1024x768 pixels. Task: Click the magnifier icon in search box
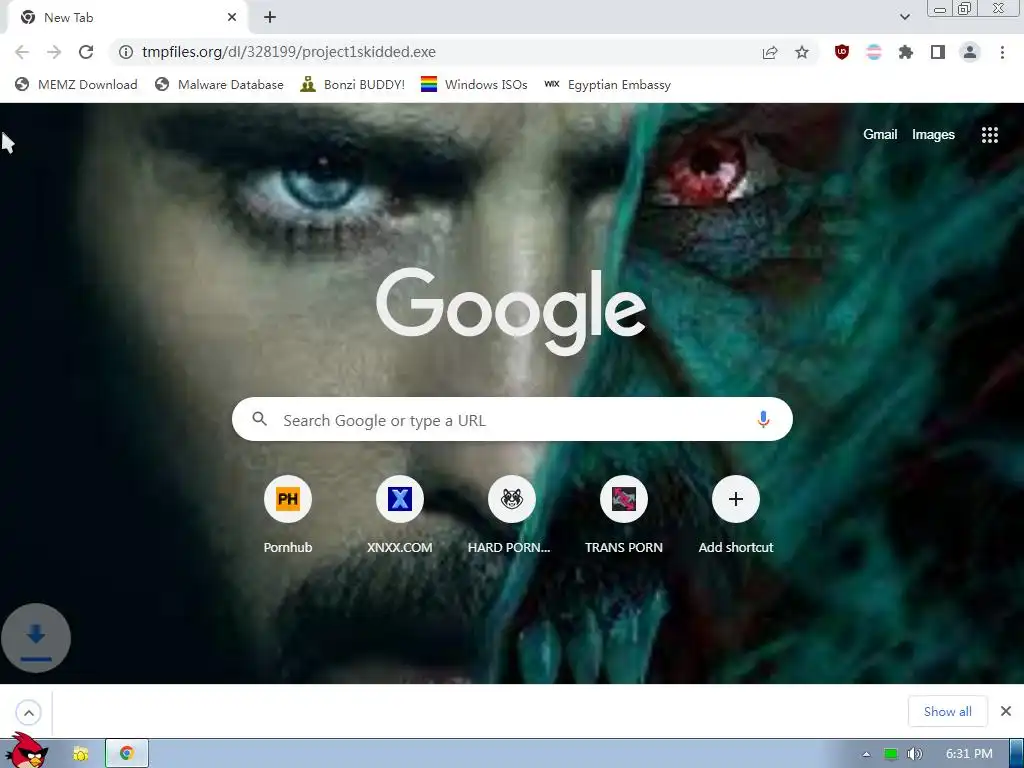coord(259,419)
